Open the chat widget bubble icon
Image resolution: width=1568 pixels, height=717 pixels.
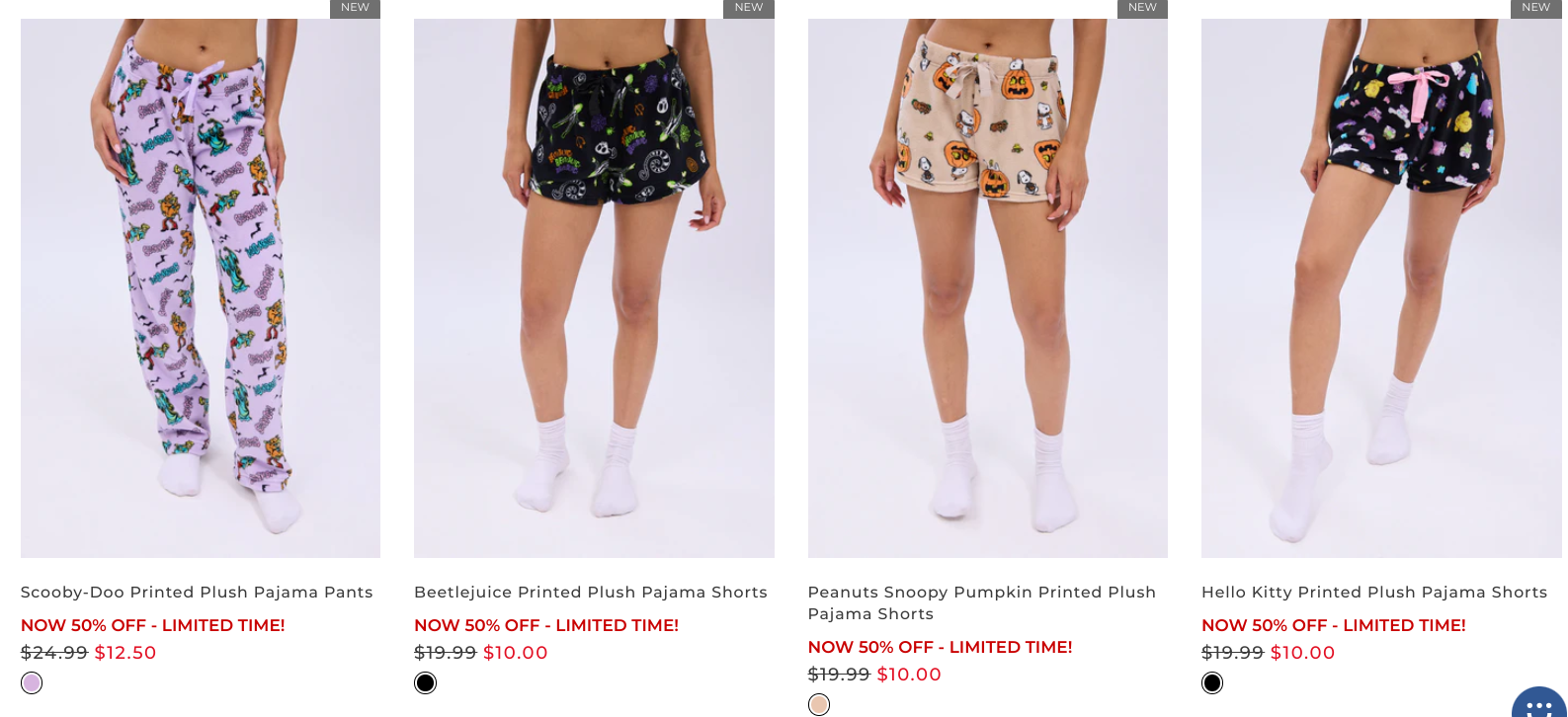(1539, 702)
